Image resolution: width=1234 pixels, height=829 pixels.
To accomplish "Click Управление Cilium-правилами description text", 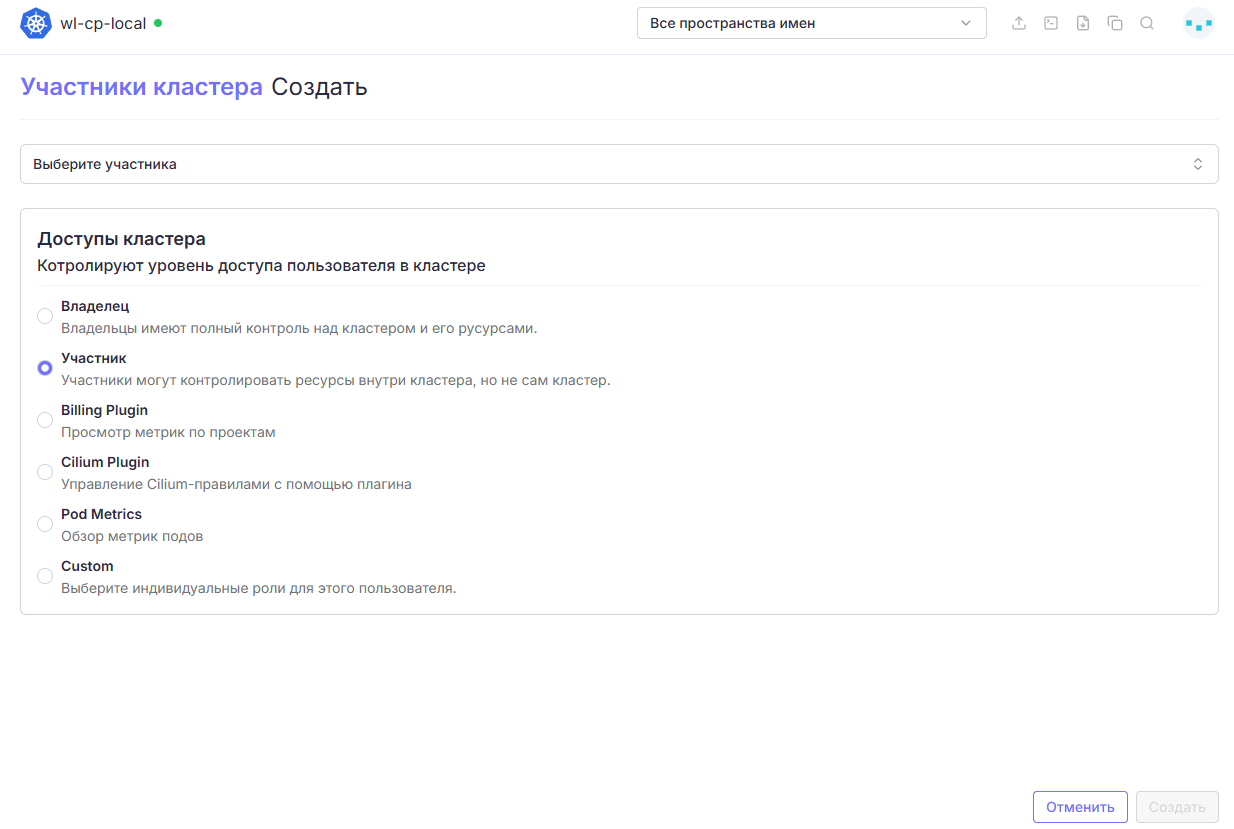I will tap(236, 484).
